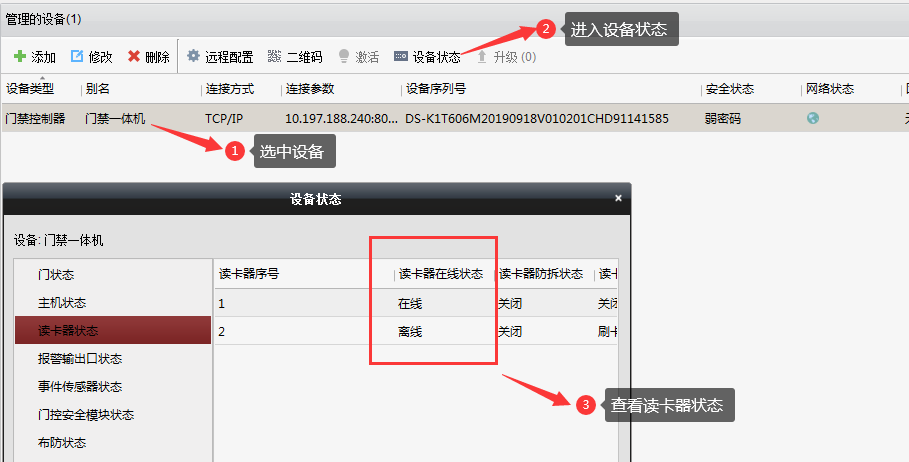
Task: Select the 门禁控制器 device row cell
Action: (35, 119)
